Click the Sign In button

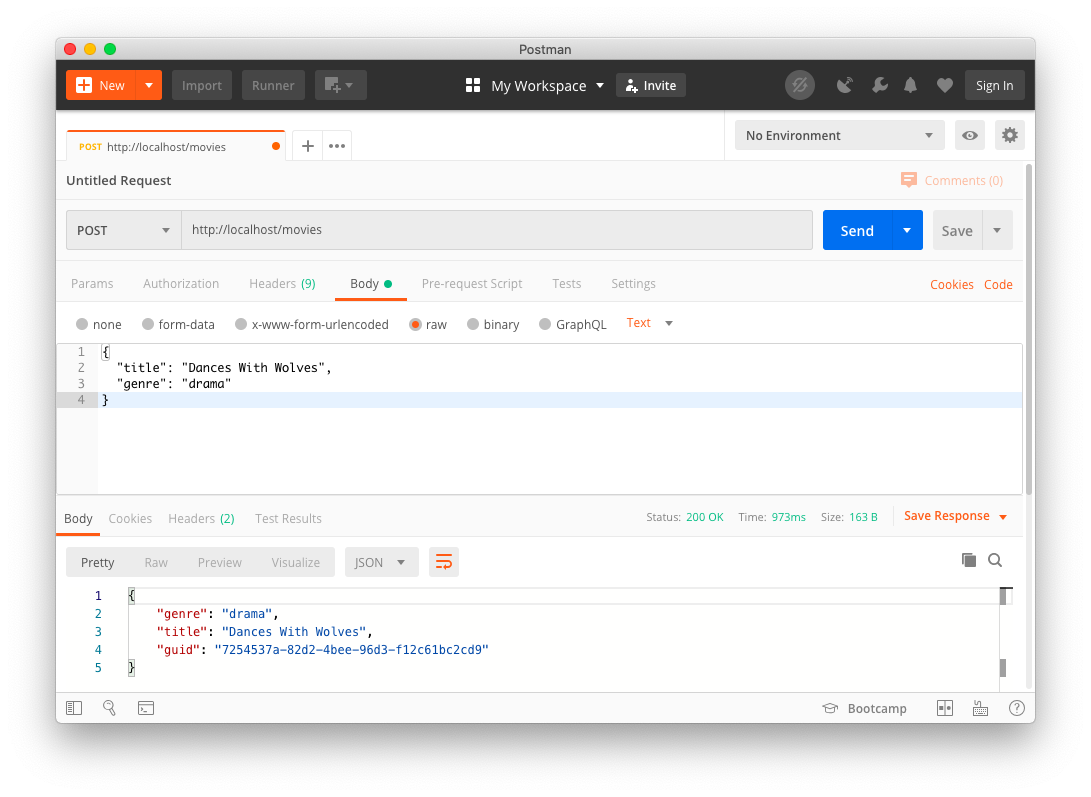click(x=994, y=86)
